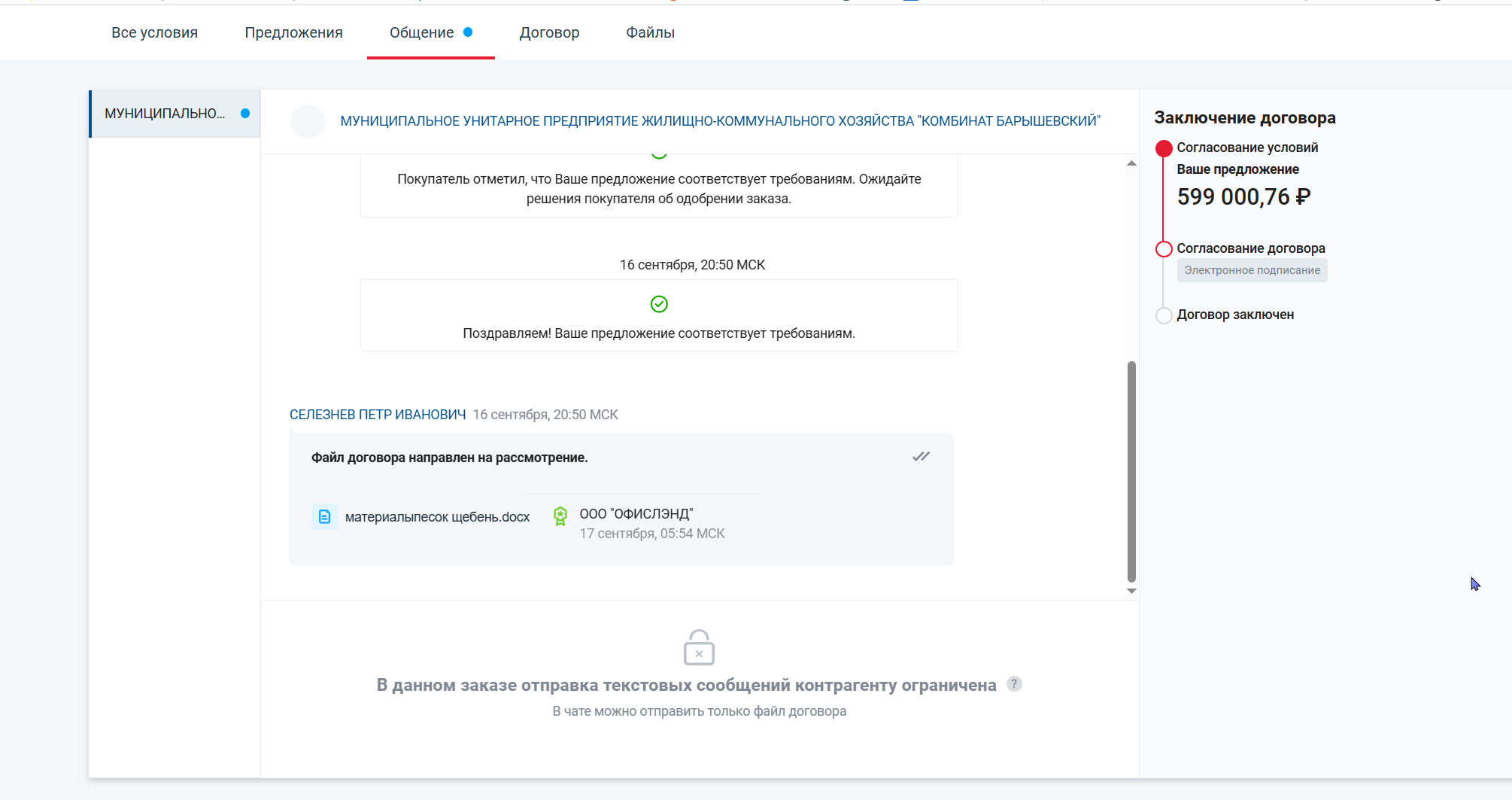Click the Электронное подписание badge

pyautogui.click(x=1252, y=270)
